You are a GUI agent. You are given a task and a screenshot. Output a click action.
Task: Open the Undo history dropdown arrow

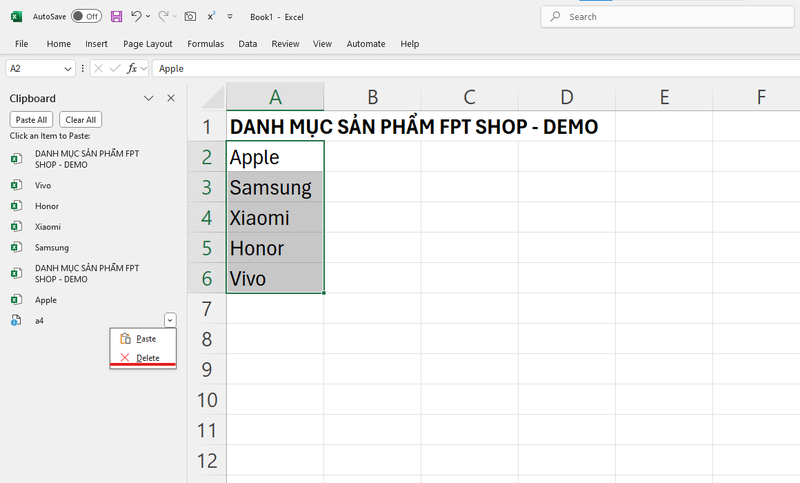pyautogui.click(x=148, y=17)
